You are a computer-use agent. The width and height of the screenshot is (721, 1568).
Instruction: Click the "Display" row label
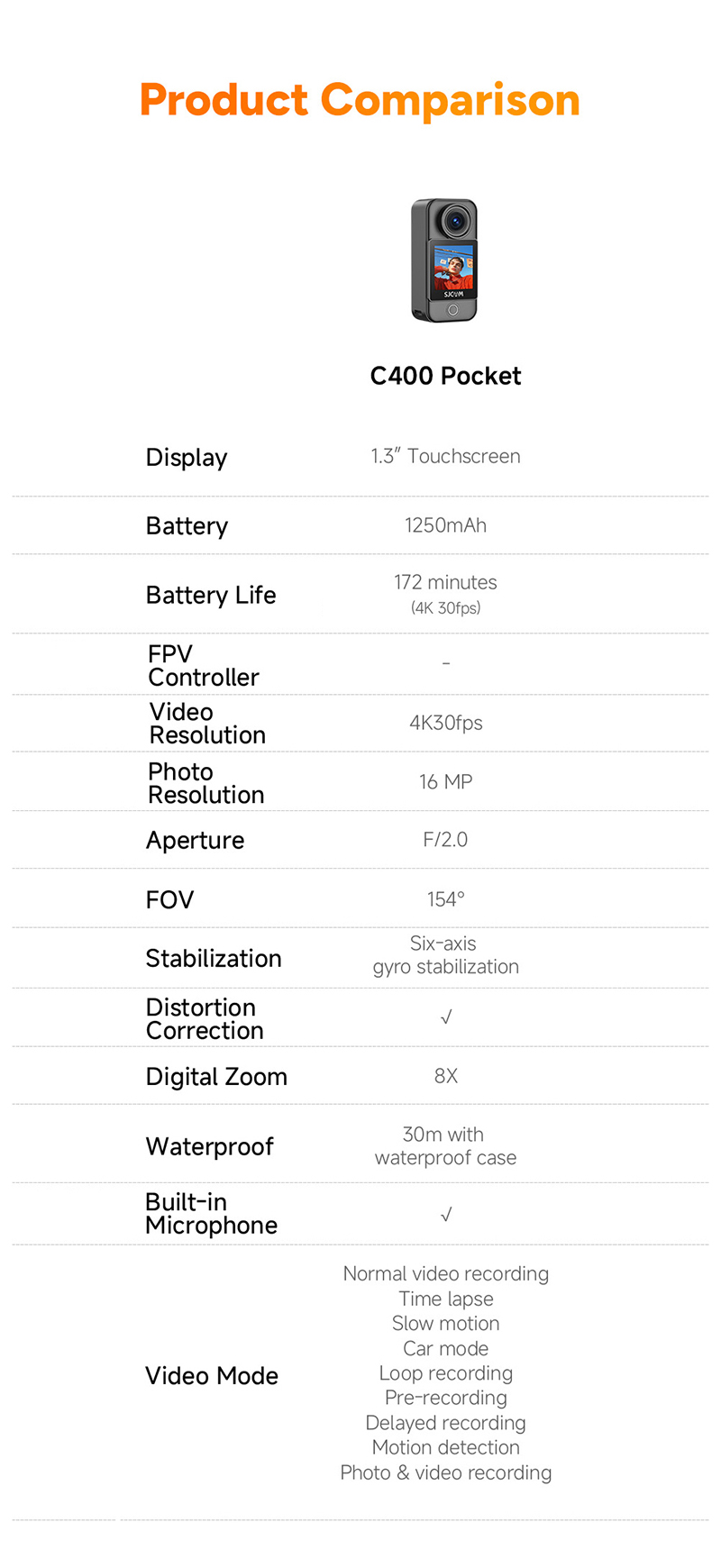pos(187,457)
